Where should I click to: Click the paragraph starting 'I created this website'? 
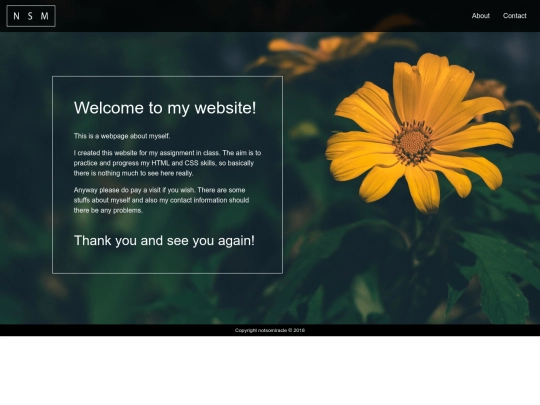point(167,163)
